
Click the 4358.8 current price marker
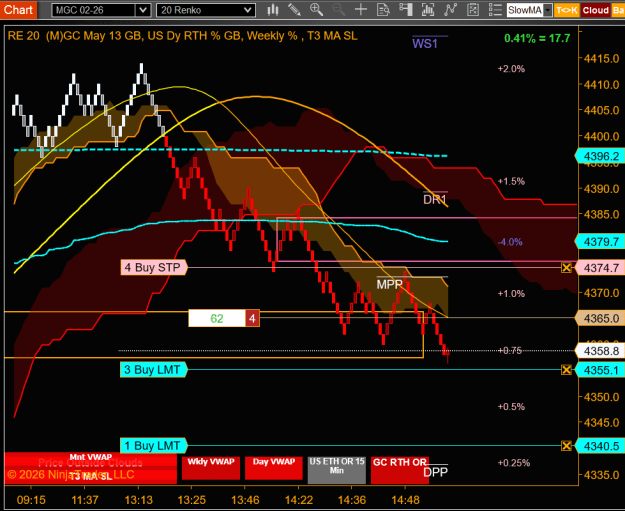point(599,351)
